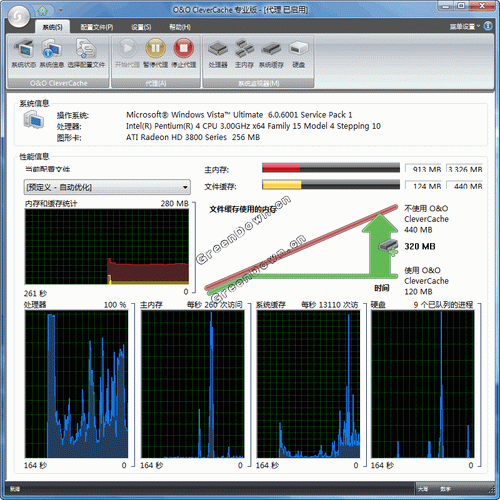Screen dimensions: 500x500
Task: Open the 系统状态 system status view
Action: [23, 53]
